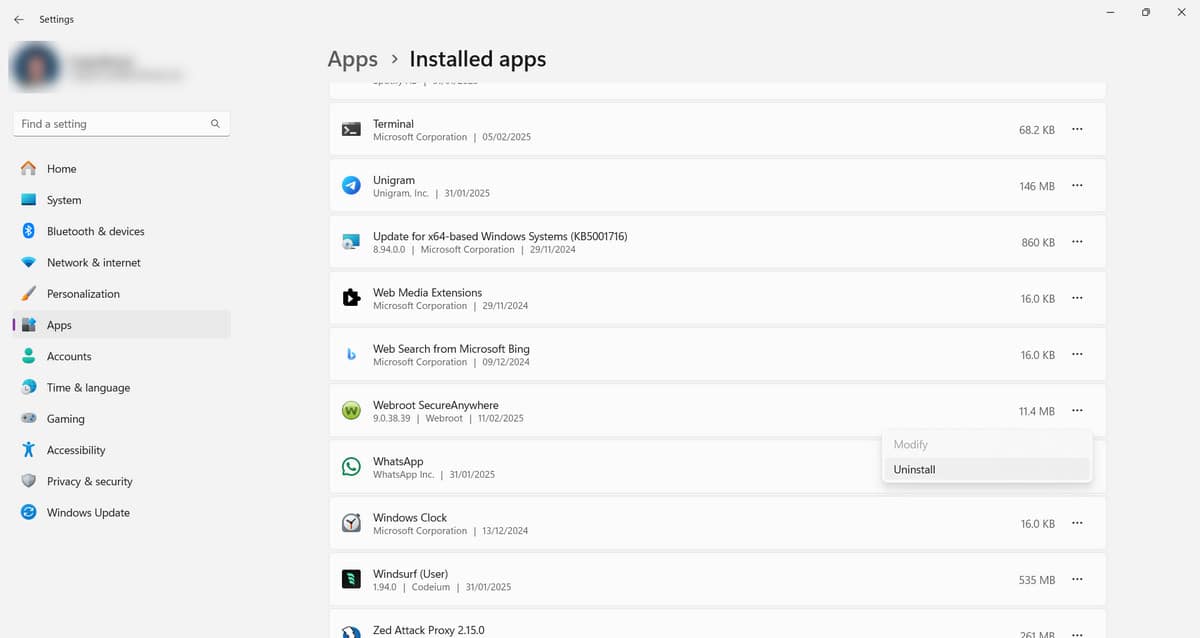The image size is (1200, 638).
Task: Click the Terminal app name
Action: (x=393, y=124)
